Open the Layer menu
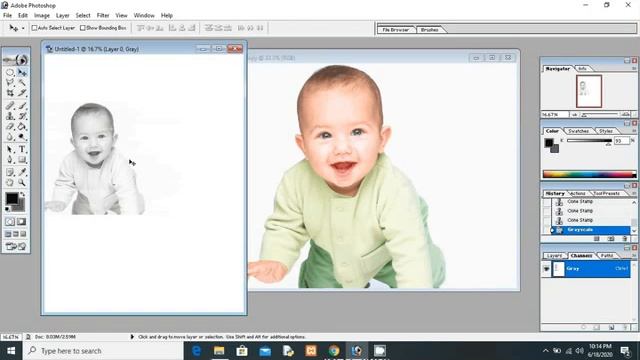Image resolution: width=640 pixels, height=360 pixels. pyautogui.click(x=62, y=15)
